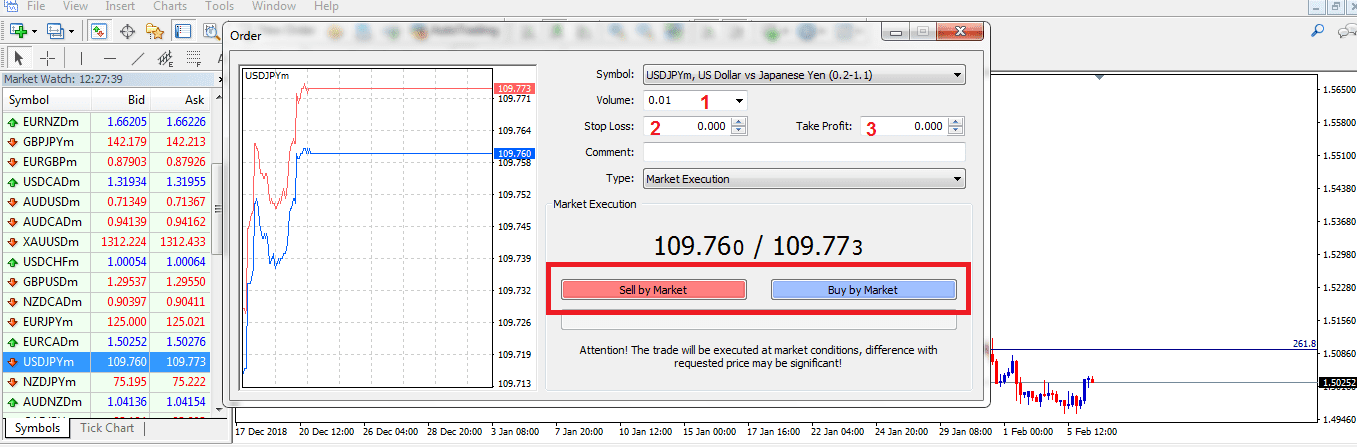Select USDCADm row in Market Watch
Image resolution: width=1357 pixels, height=447 pixels.
tap(107, 181)
